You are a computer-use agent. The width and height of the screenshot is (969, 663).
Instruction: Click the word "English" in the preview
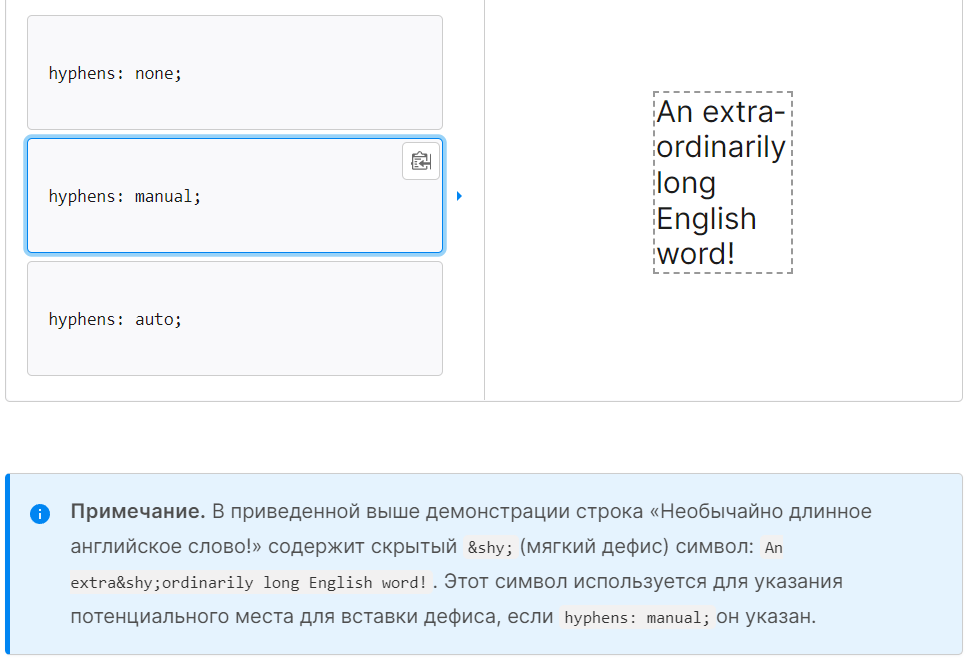pyautogui.click(x=706, y=219)
